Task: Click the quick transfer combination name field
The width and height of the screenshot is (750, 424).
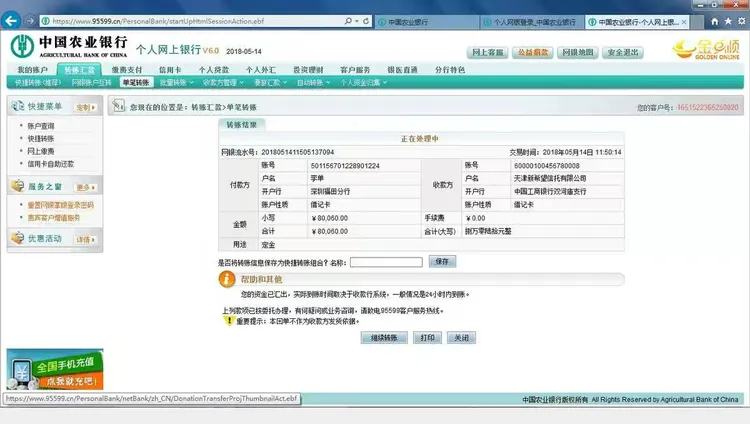Action: click(386, 262)
